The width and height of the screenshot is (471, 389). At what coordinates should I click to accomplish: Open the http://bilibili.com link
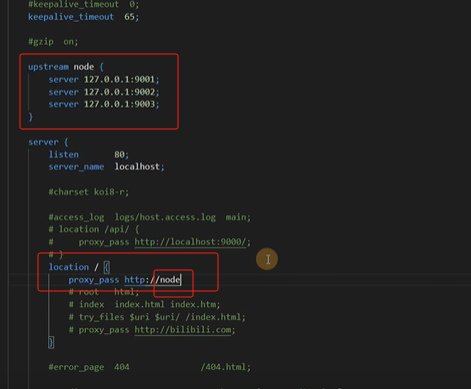[183, 330]
